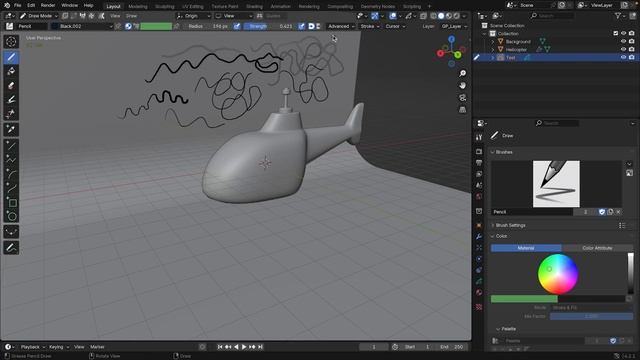Select the Fill bucket tool
Image resolution: width=640 pixels, height=360 pixels.
11,71
